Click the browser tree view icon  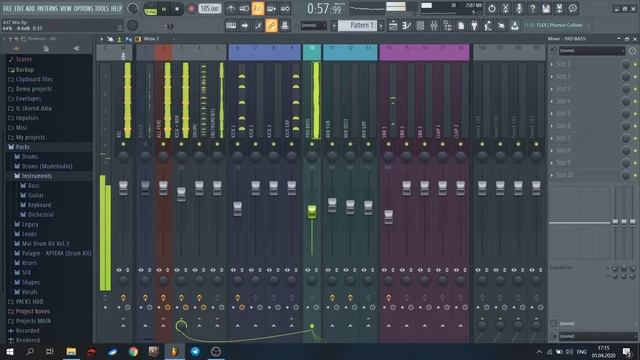447,26
